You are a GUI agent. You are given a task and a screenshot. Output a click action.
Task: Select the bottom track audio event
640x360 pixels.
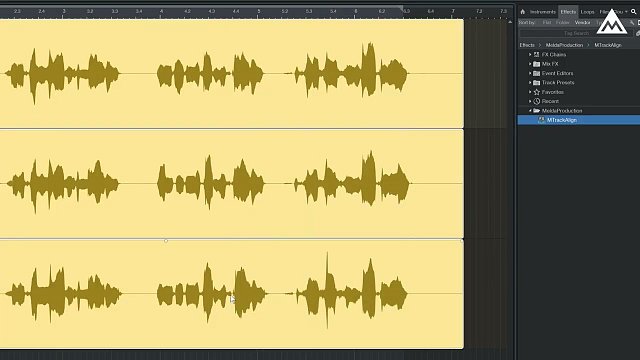(231, 294)
